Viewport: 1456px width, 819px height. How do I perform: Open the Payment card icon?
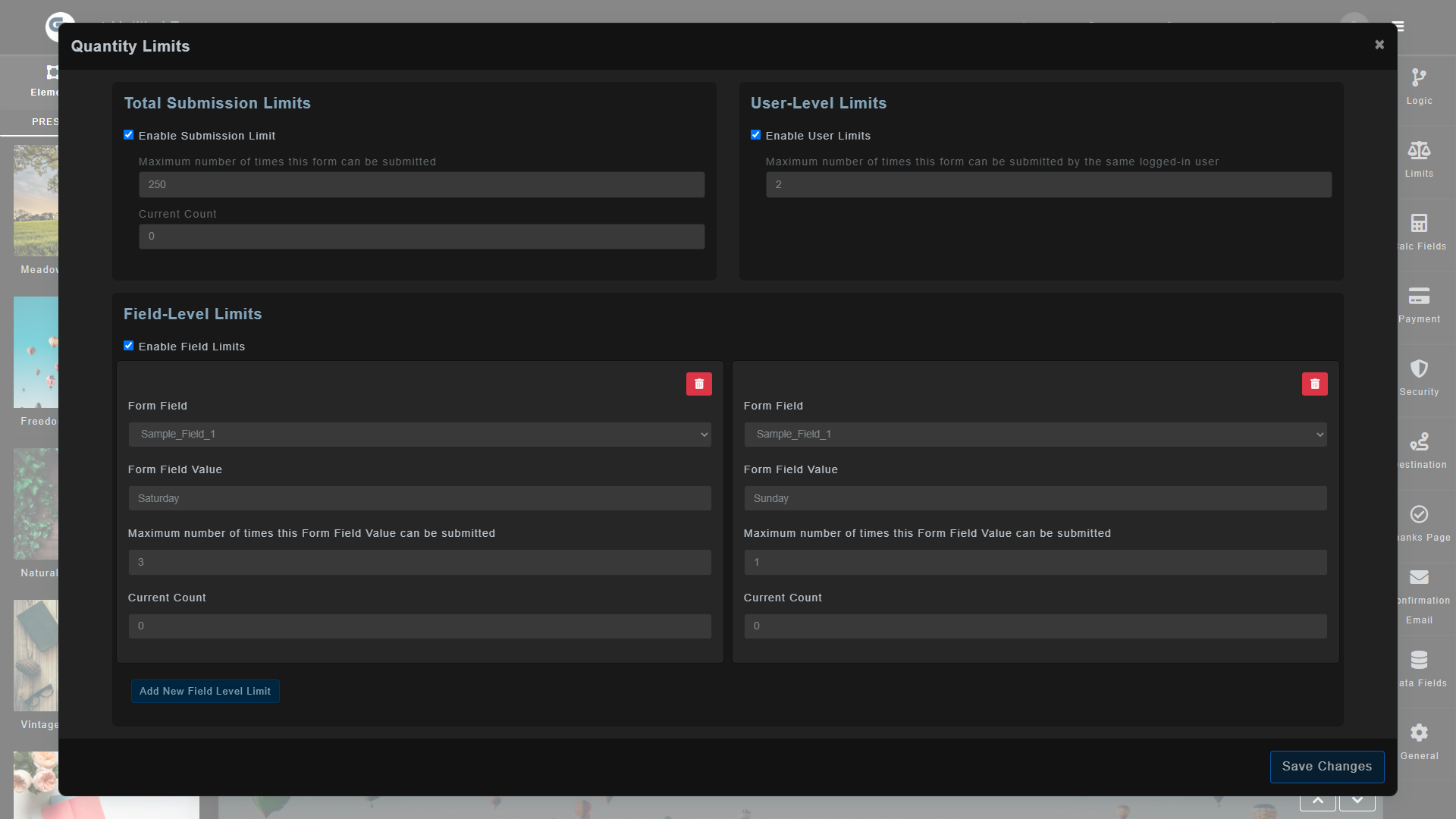[1419, 296]
